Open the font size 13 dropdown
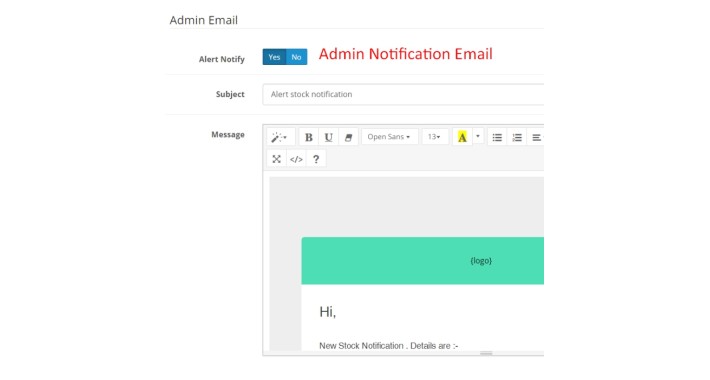The height and width of the screenshot is (380, 710). pos(435,137)
